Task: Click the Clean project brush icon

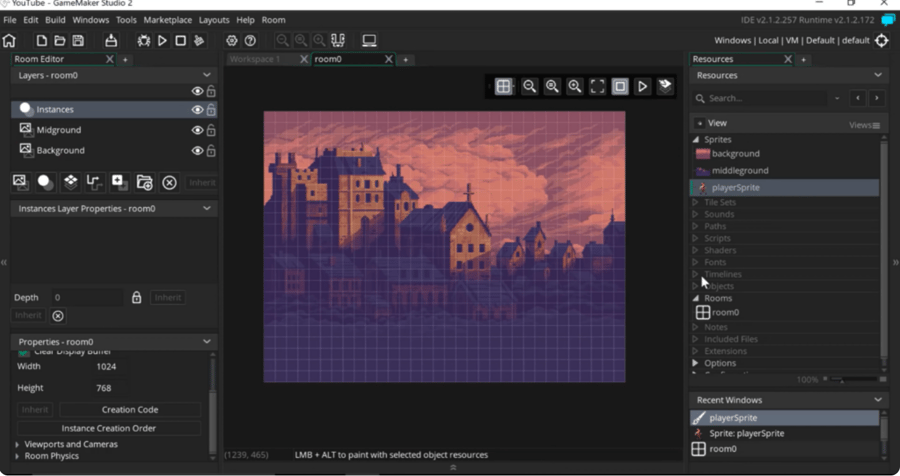Action: pyautogui.click(x=199, y=41)
